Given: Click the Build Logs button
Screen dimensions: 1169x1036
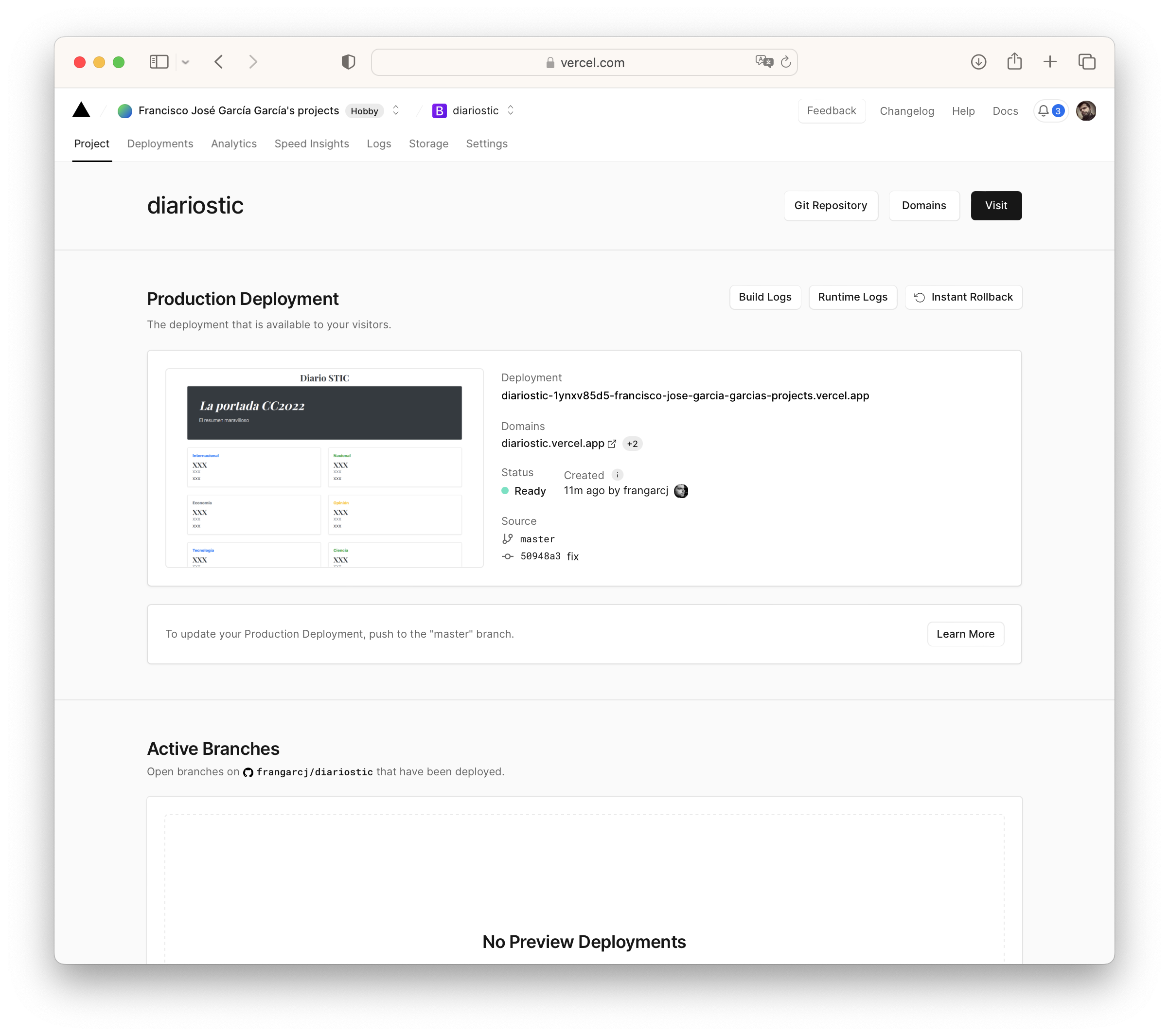Looking at the screenshot, I should pos(765,297).
